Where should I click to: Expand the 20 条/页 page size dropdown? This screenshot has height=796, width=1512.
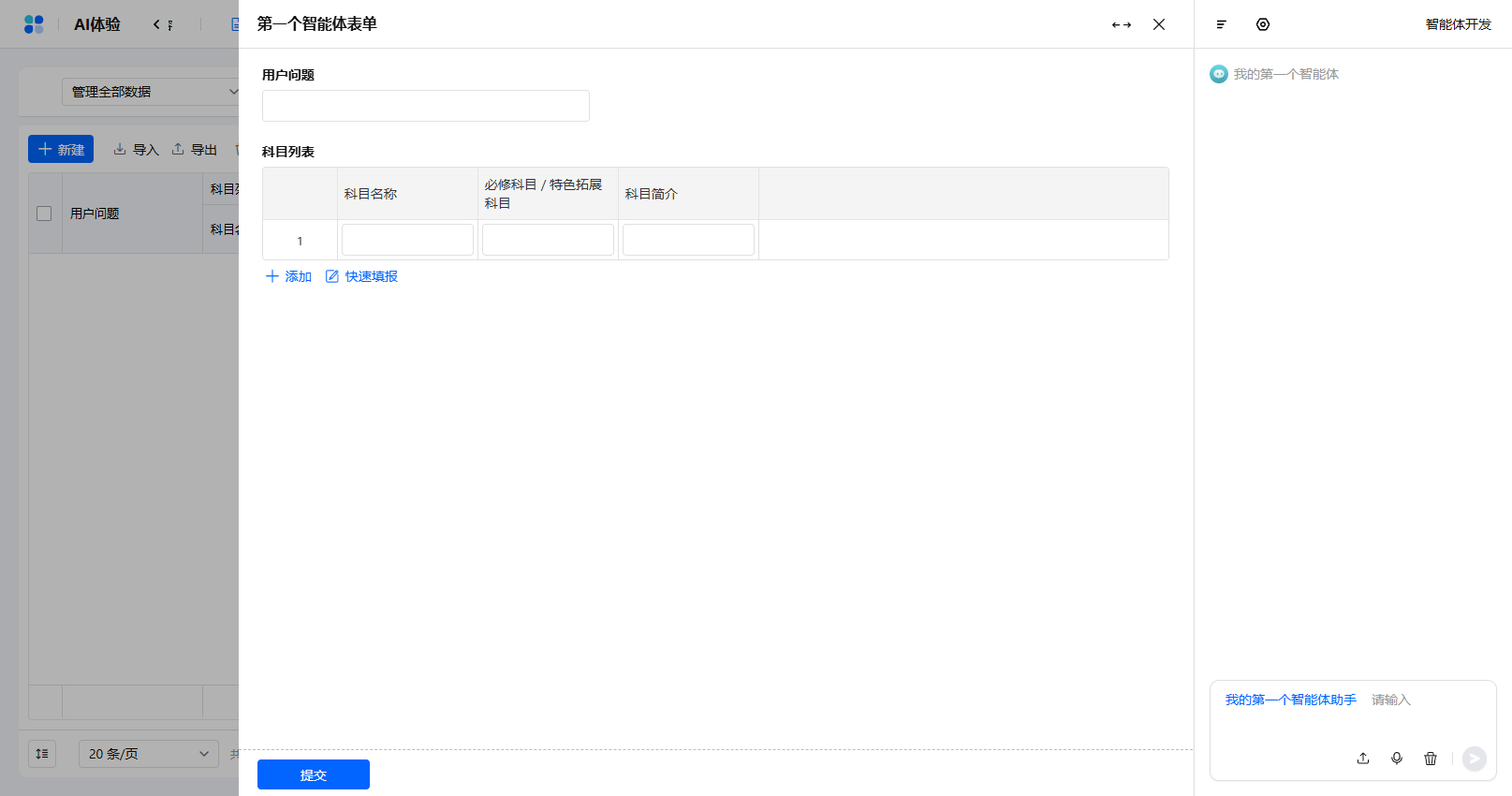point(148,754)
